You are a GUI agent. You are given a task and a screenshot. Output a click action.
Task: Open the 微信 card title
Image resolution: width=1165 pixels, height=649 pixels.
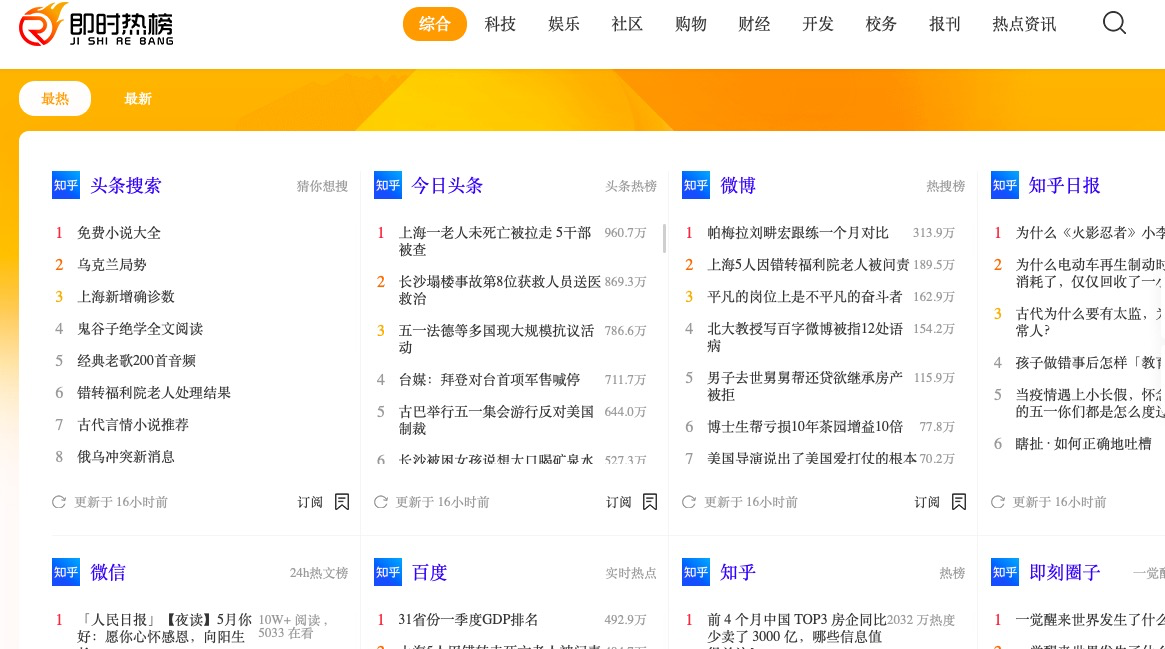(x=108, y=572)
